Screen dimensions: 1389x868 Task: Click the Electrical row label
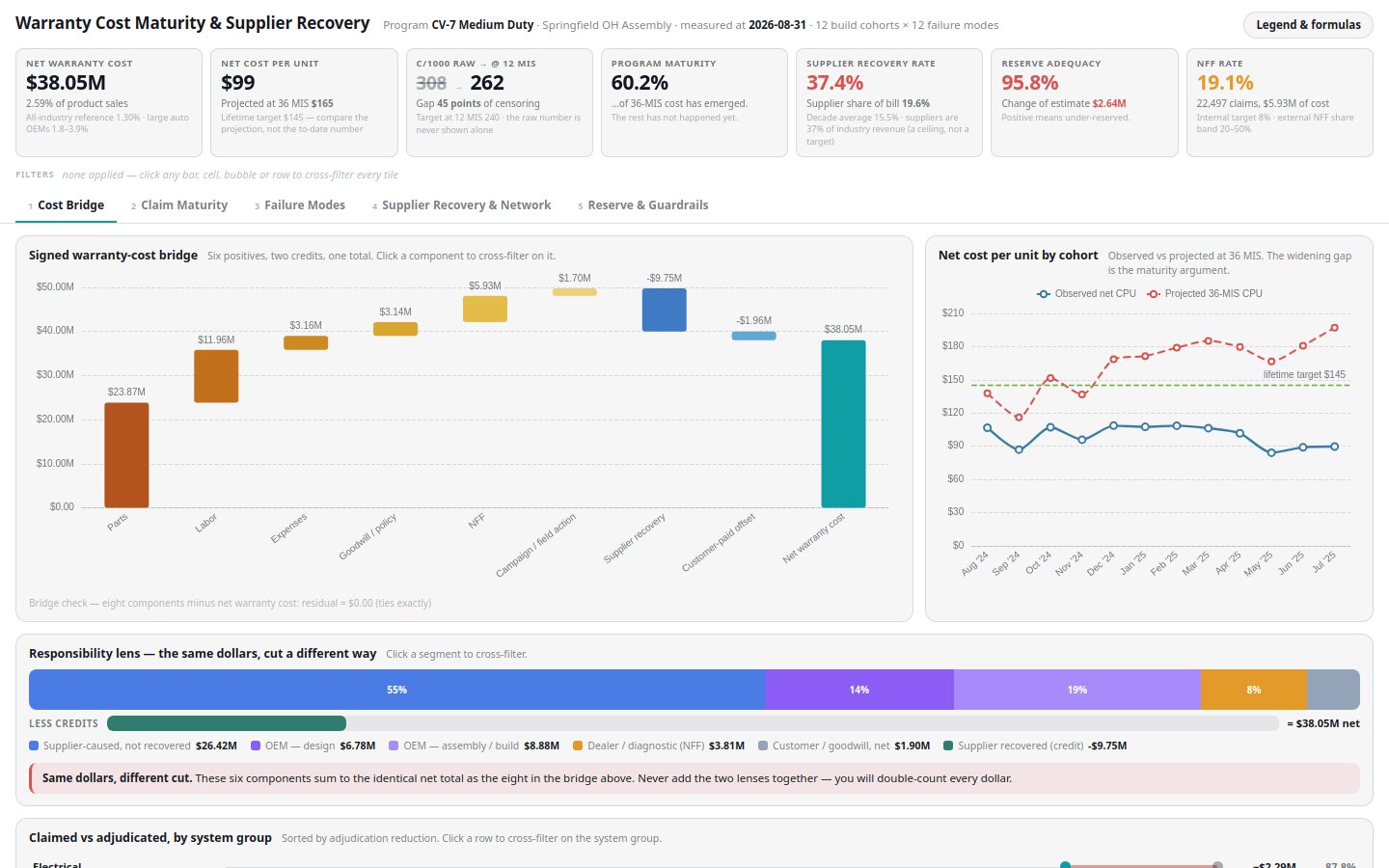click(x=57, y=864)
